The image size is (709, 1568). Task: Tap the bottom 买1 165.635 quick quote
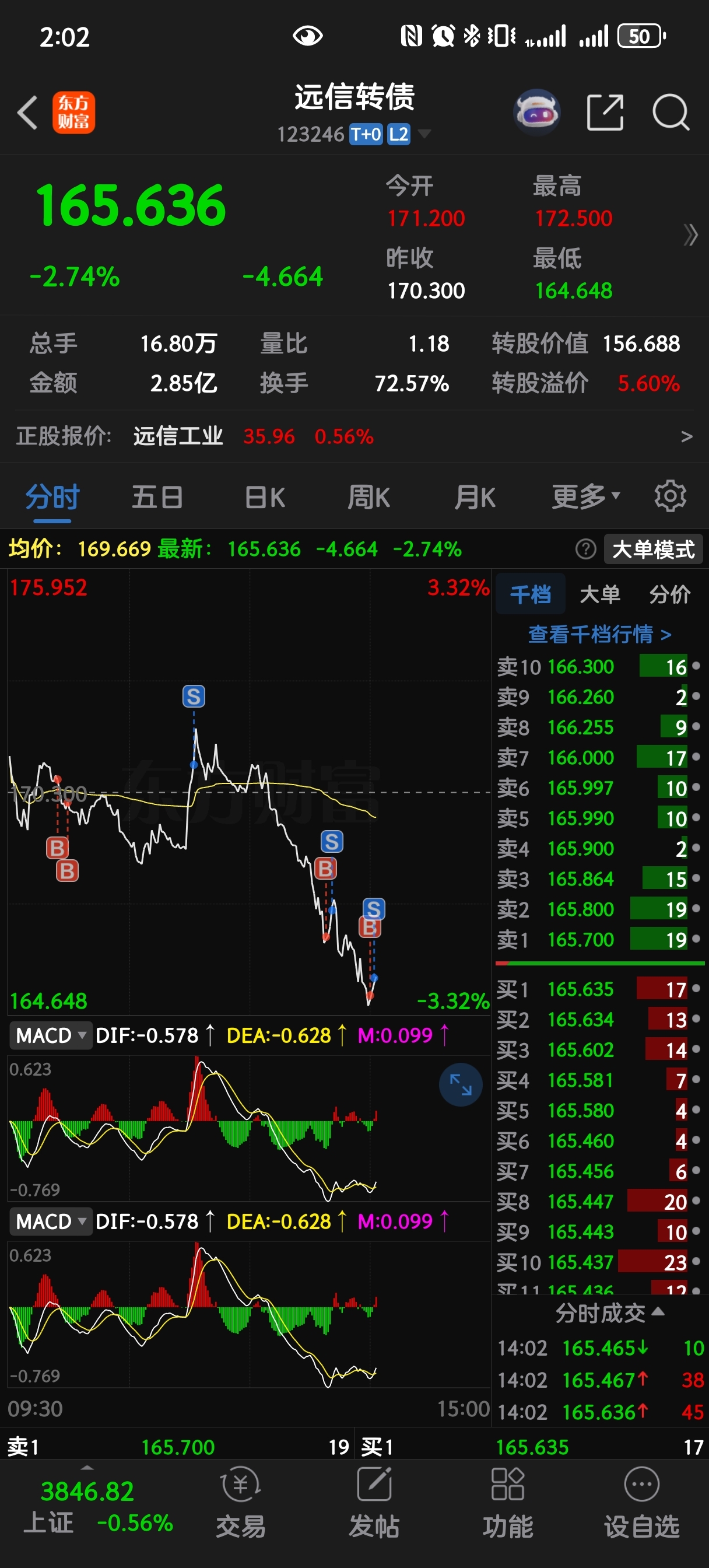click(x=532, y=1446)
